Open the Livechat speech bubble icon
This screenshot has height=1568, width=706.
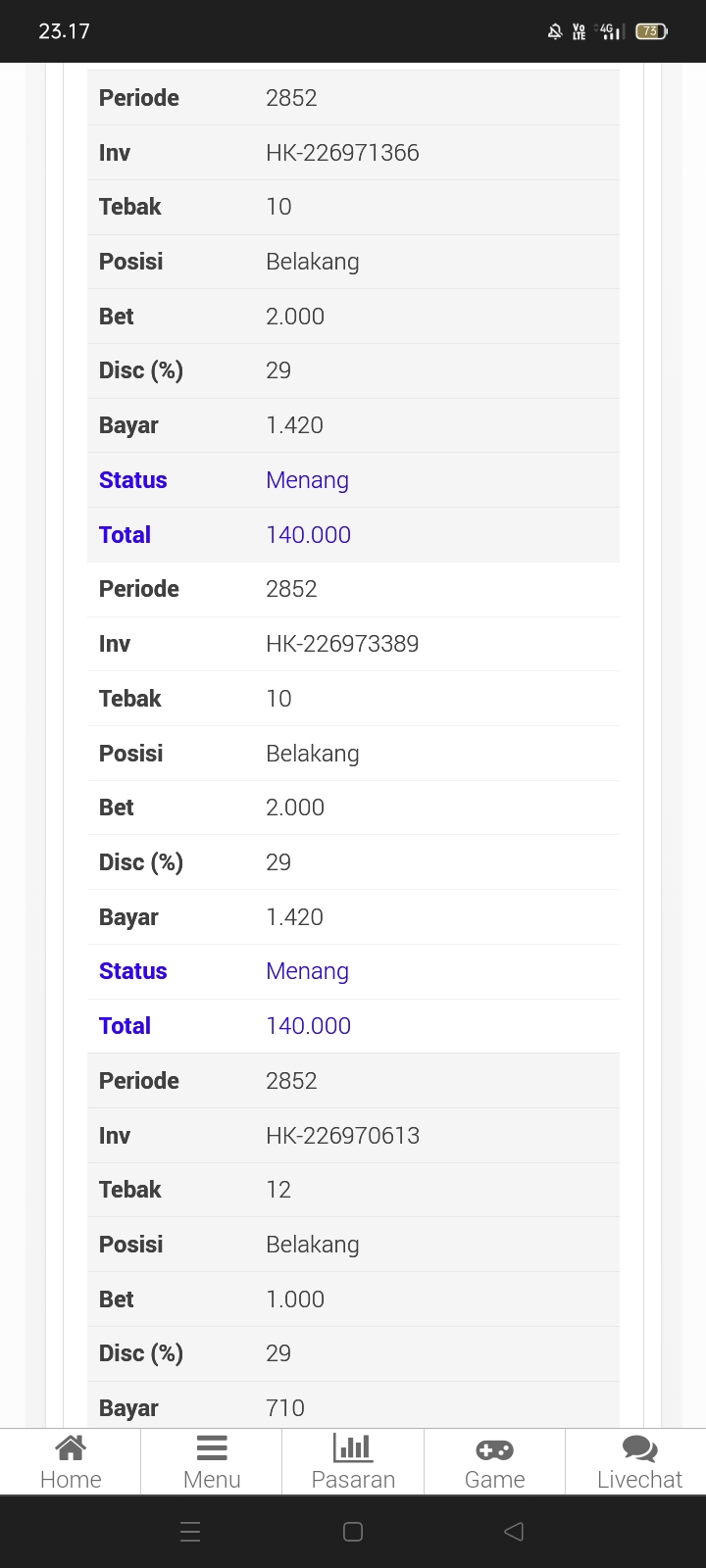(x=639, y=1448)
